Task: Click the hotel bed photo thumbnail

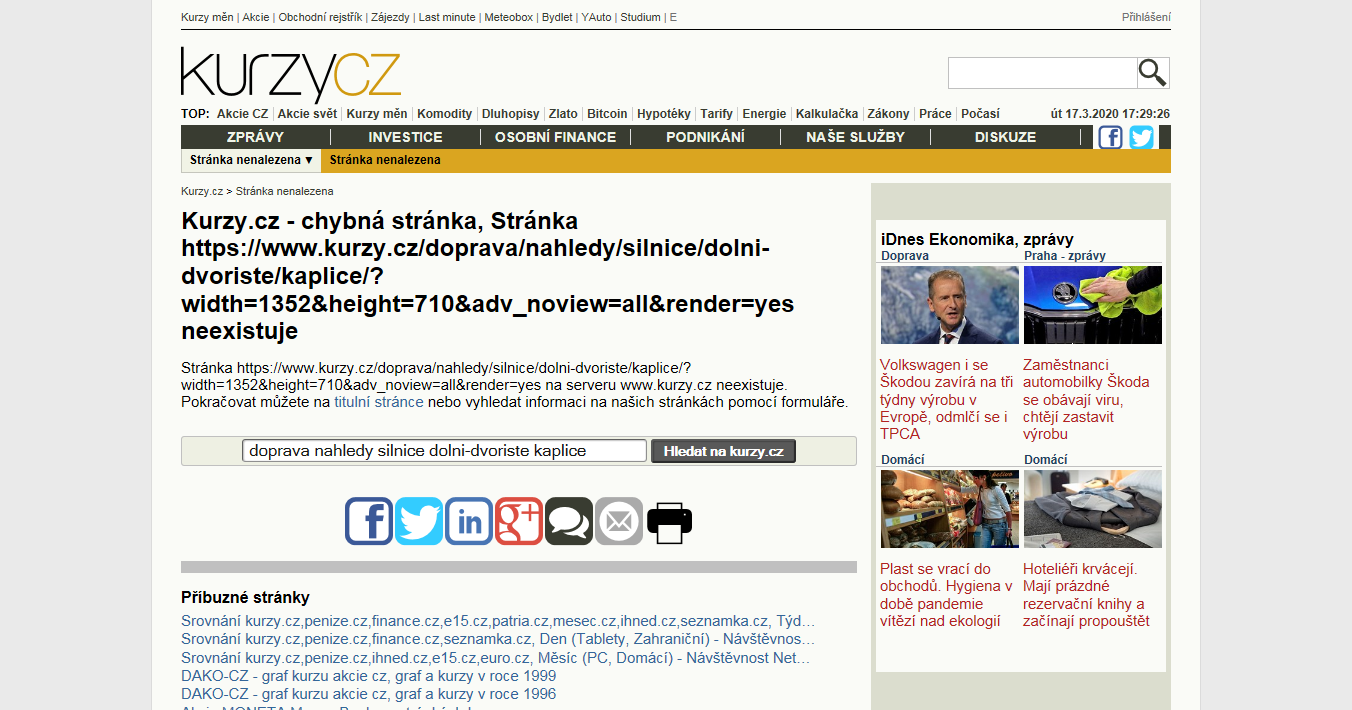Action: point(1093,509)
